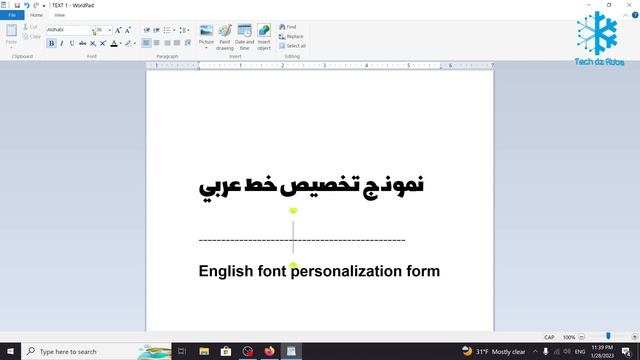Screen dimensions: 640x360
Task: Select Align text right
Action: (x=167, y=43)
